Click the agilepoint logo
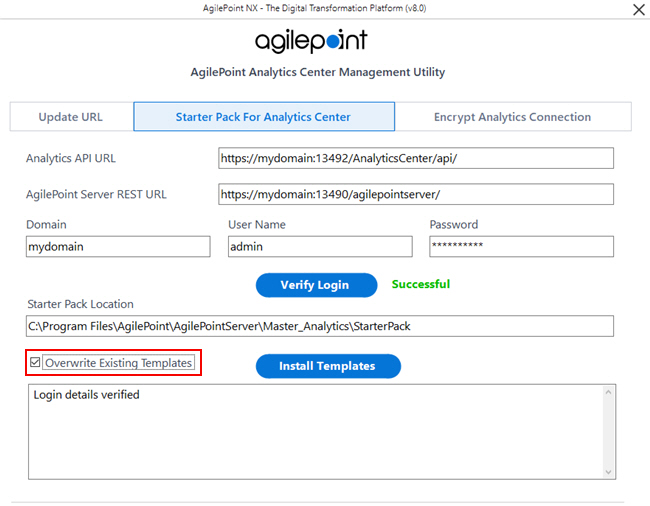Image resolution: width=650 pixels, height=506 pixels. (311, 41)
